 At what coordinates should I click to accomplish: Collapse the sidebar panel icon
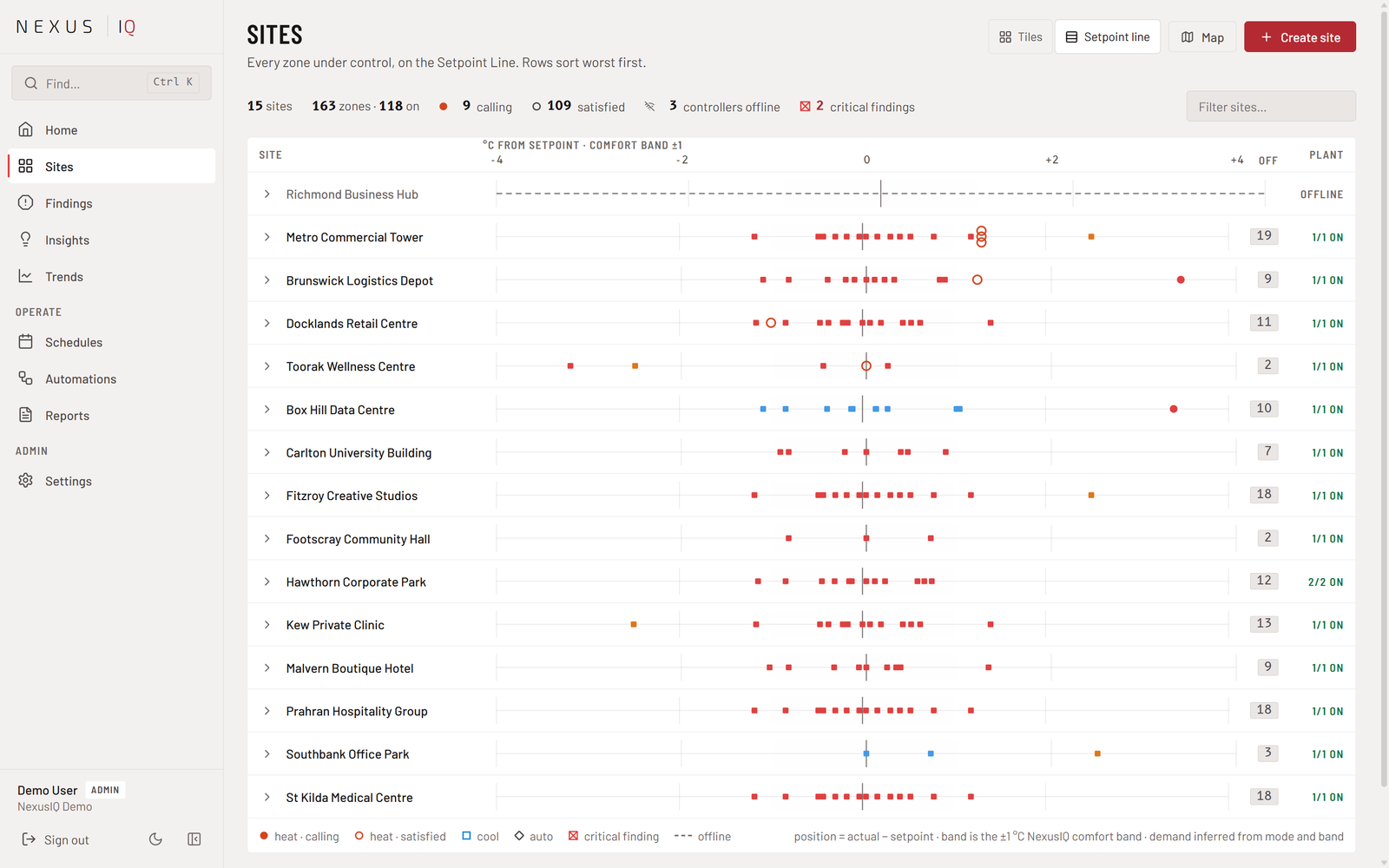pos(194,839)
